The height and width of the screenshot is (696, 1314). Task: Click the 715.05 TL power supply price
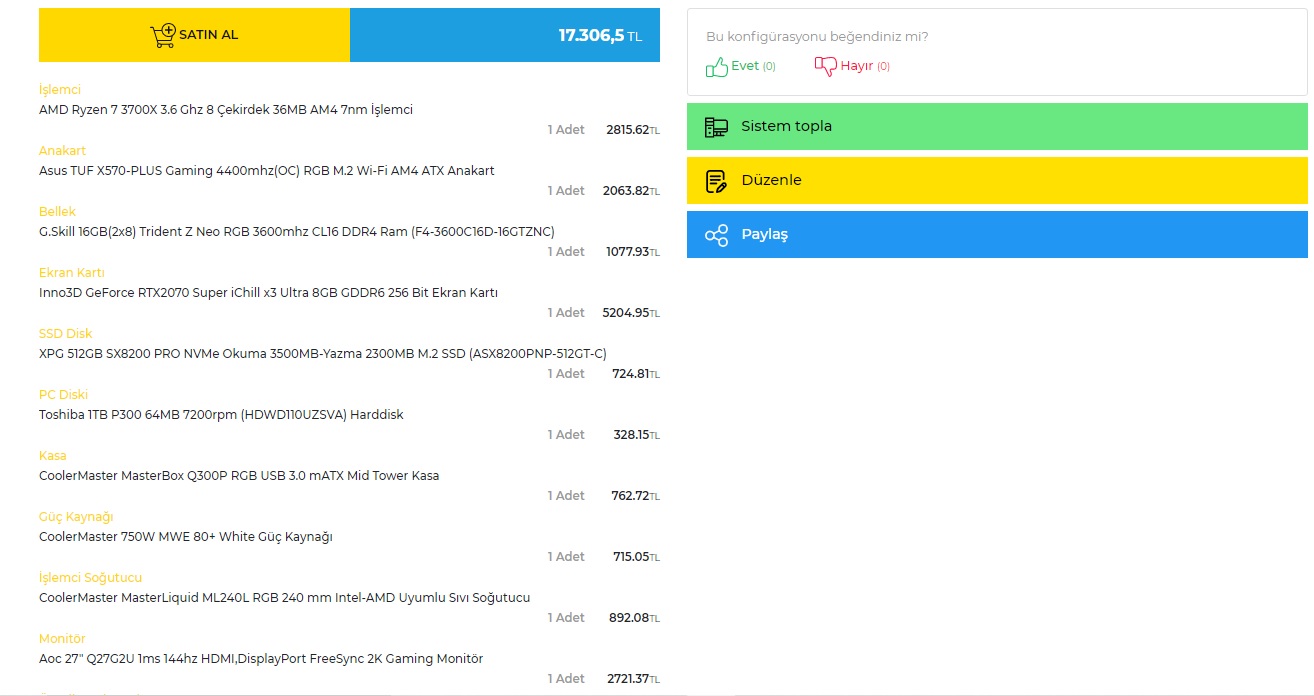pos(637,557)
